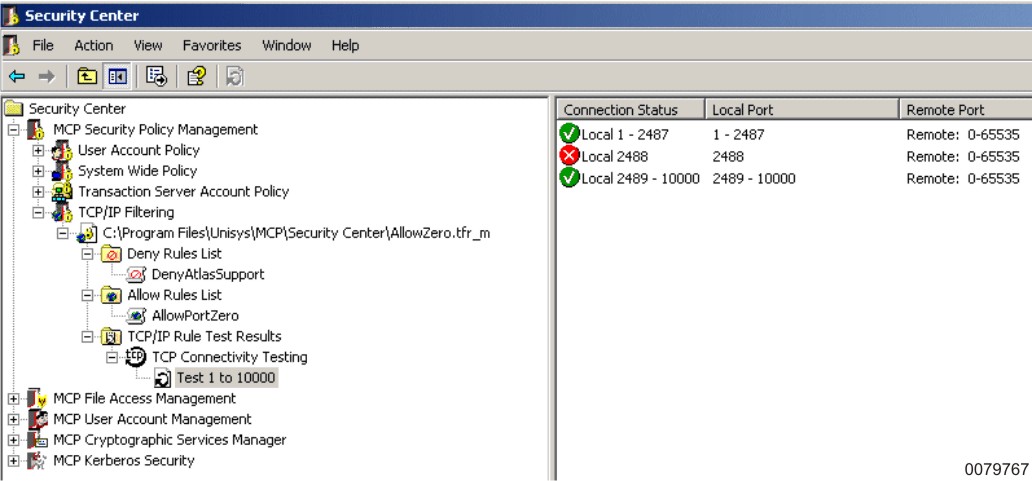
Task: Click the green check icon for Local 1 - 2487
Action: [570, 135]
